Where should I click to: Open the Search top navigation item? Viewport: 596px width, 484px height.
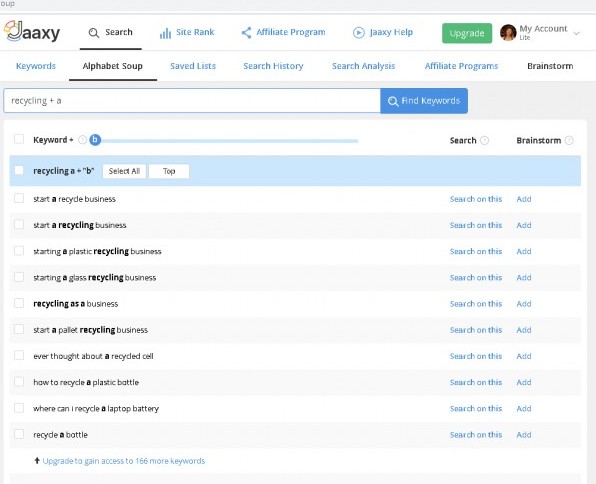click(x=111, y=32)
